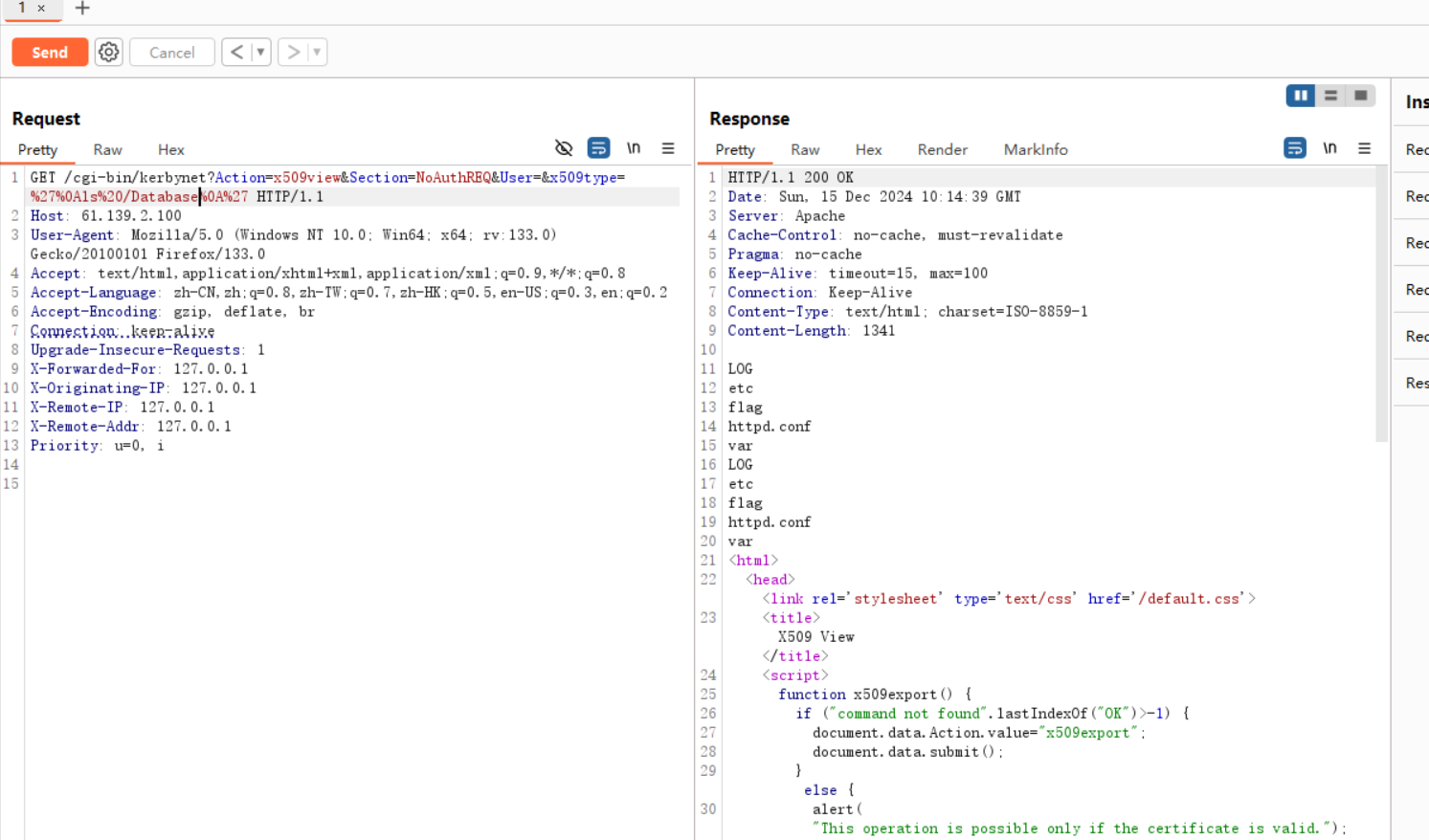1429x840 pixels.
Task: Open previous history dropdown arrow
Action: [260, 52]
